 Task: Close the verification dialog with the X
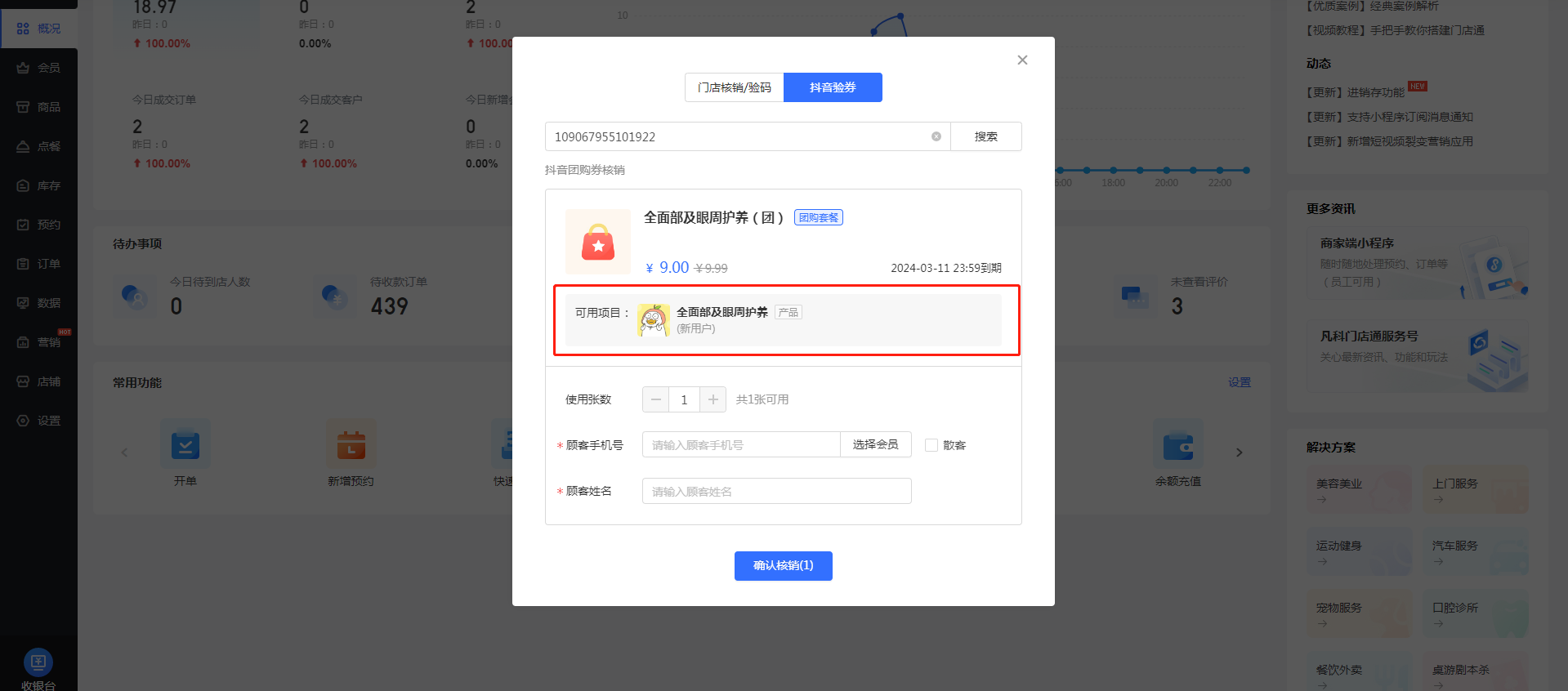click(x=1022, y=60)
